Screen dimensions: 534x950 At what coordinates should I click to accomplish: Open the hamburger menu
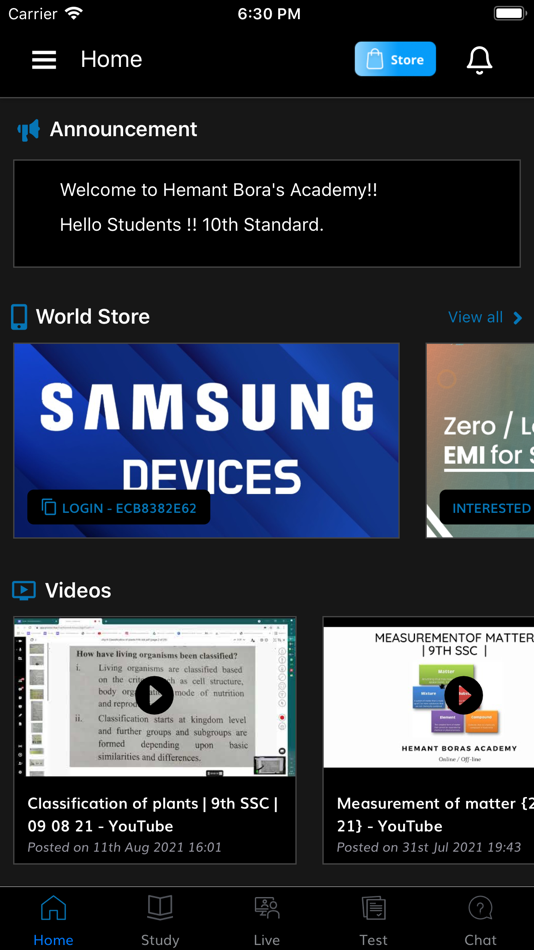click(x=44, y=59)
